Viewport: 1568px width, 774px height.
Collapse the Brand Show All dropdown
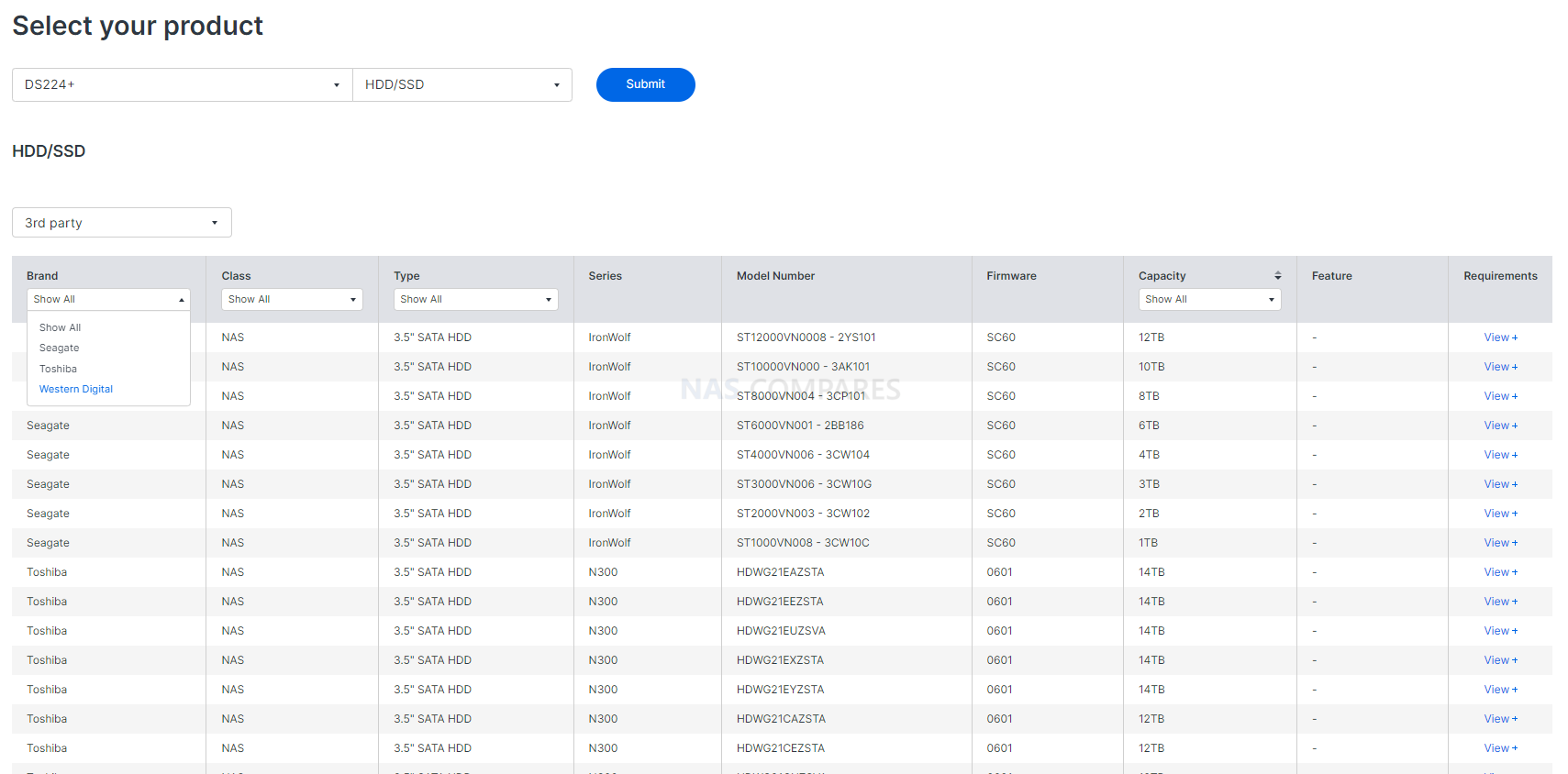tap(108, 300)
